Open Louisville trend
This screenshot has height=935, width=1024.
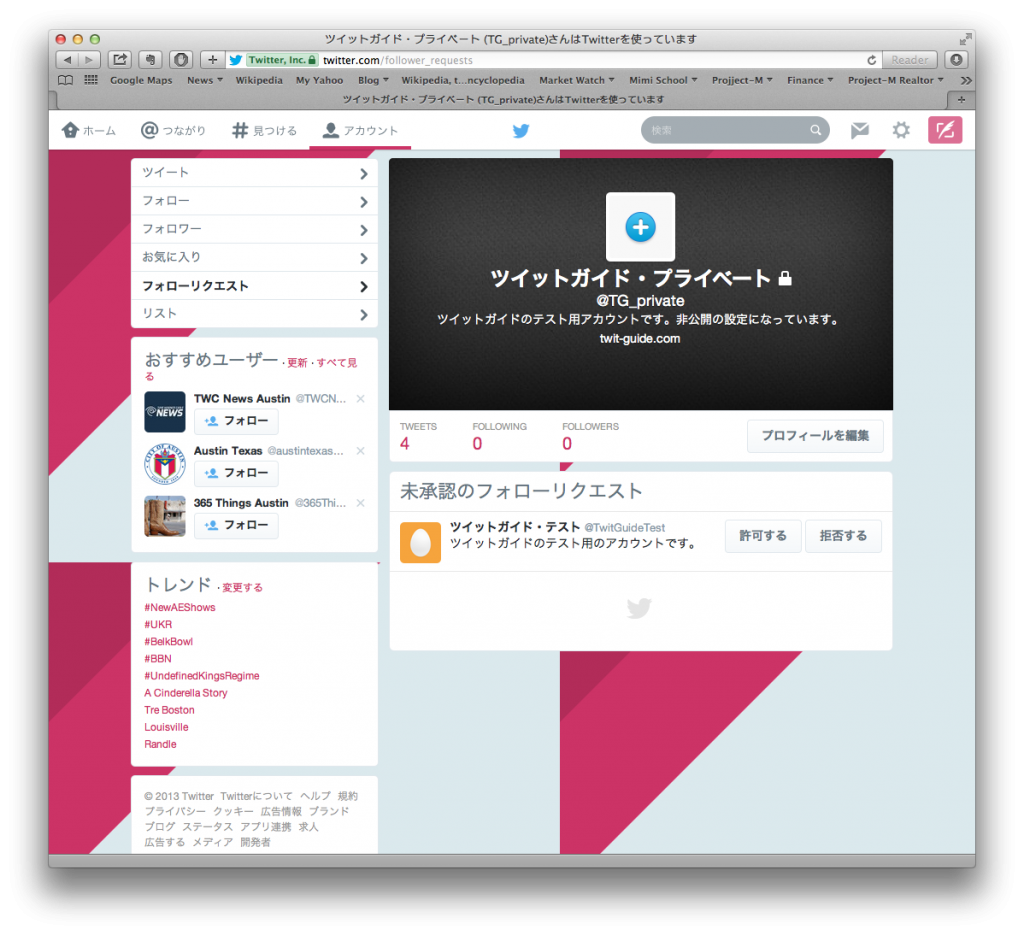coord(166,727)
